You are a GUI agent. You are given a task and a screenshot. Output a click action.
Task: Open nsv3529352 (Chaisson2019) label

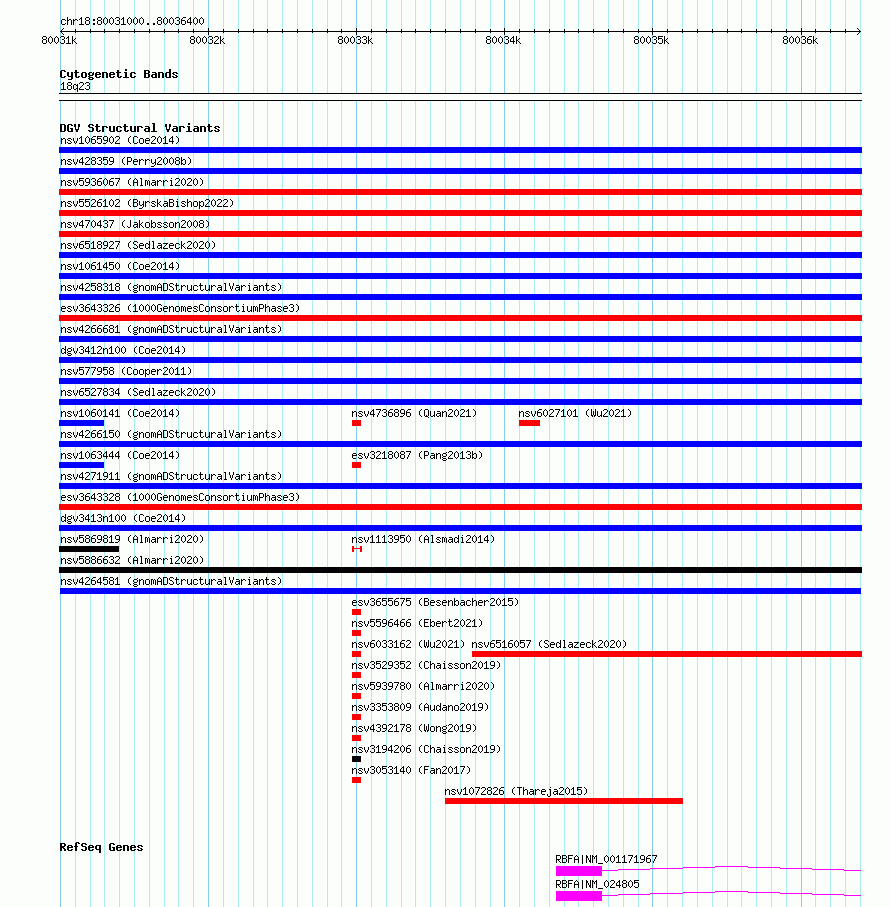[426, 665]
